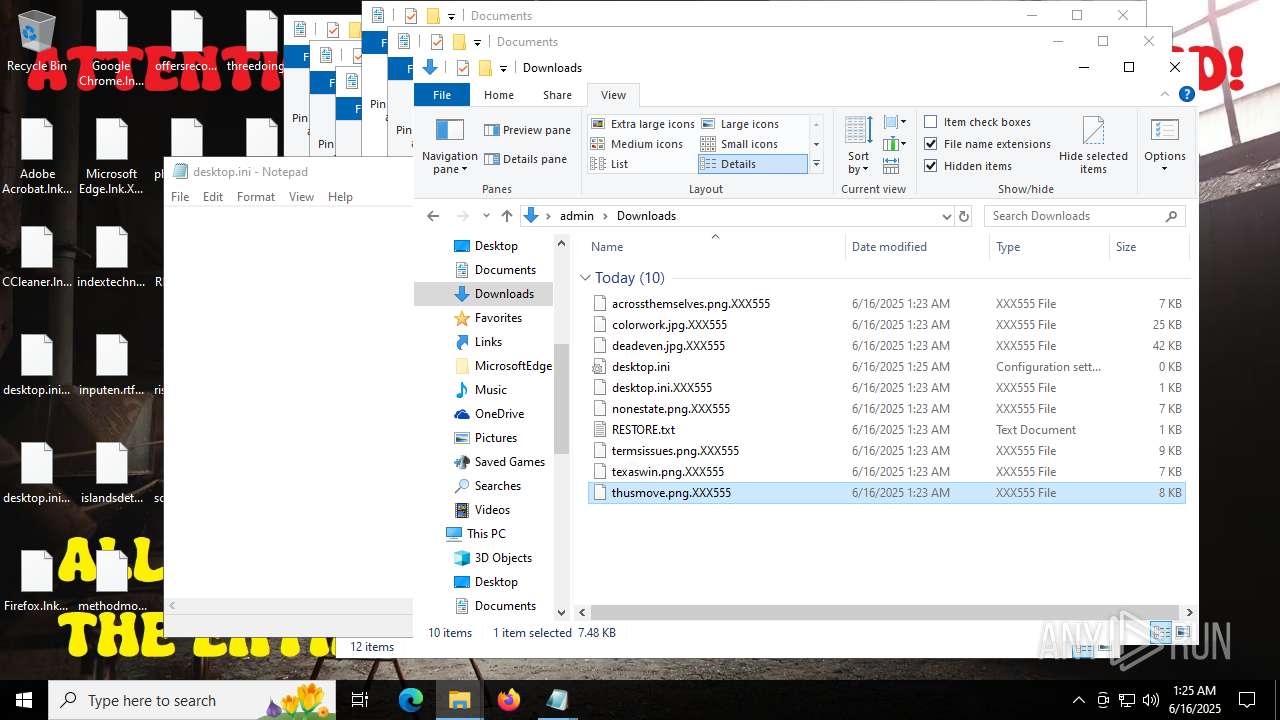Viewport: 1280px width, 720px height.
Task: Open File Explorer from the taskbar
Action: pos(460,700)
